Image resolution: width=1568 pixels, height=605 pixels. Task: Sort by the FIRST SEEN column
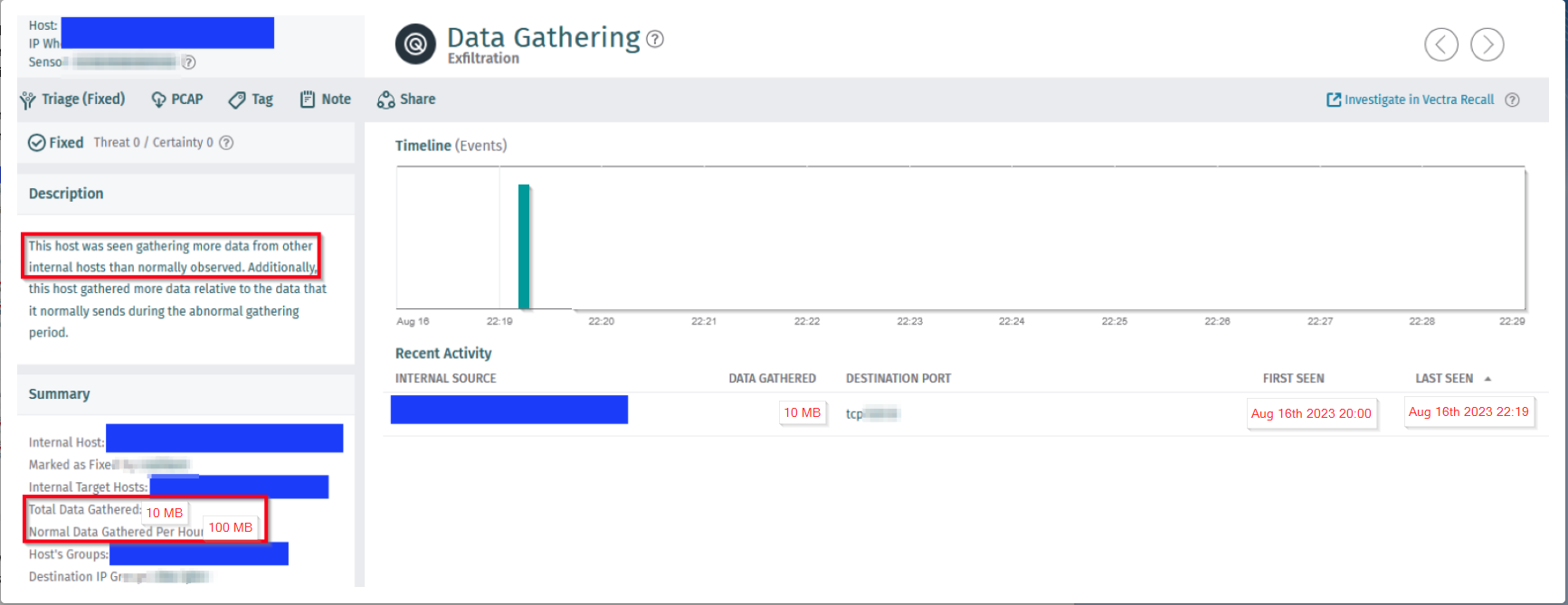[1293, 378]
